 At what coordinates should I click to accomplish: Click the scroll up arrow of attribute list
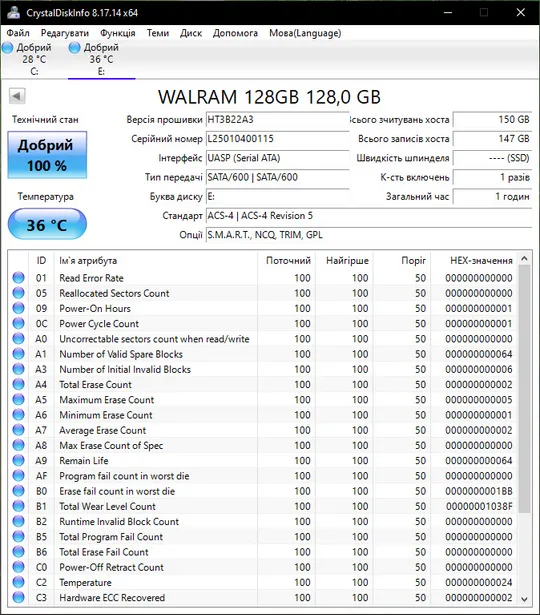pyautogui.click(x=524, y=258)
